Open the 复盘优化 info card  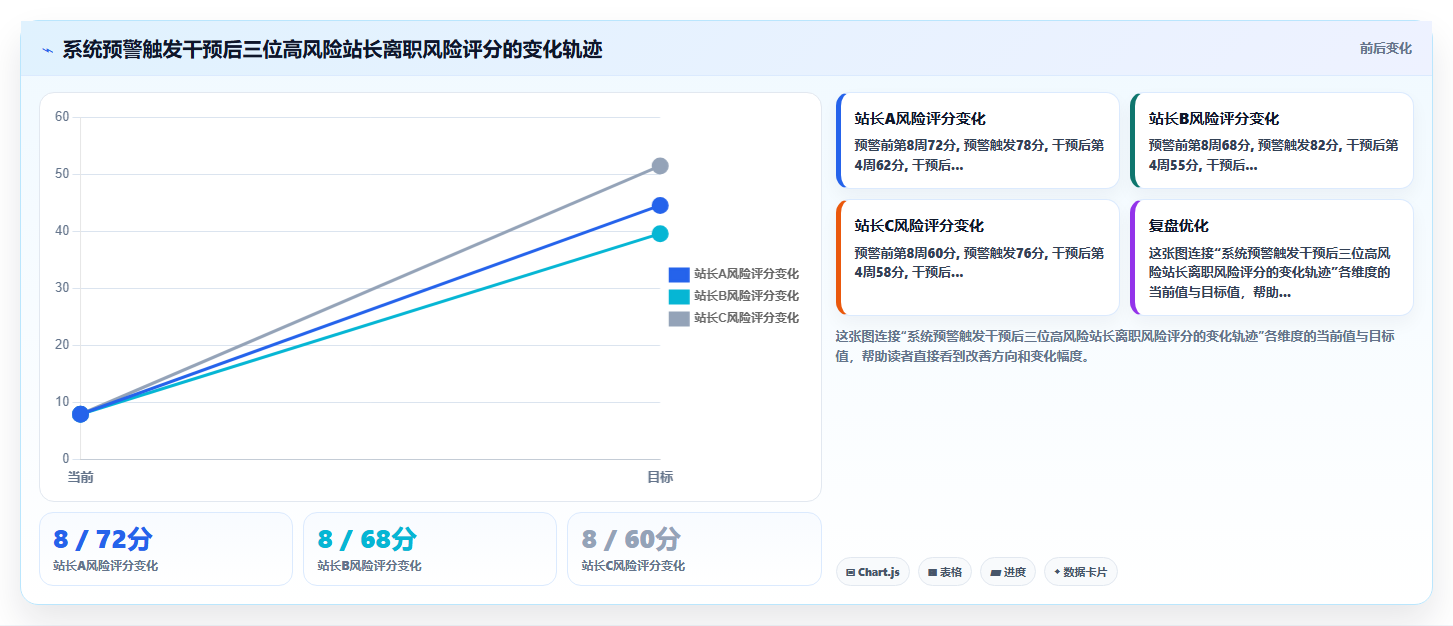[1272, 258]
